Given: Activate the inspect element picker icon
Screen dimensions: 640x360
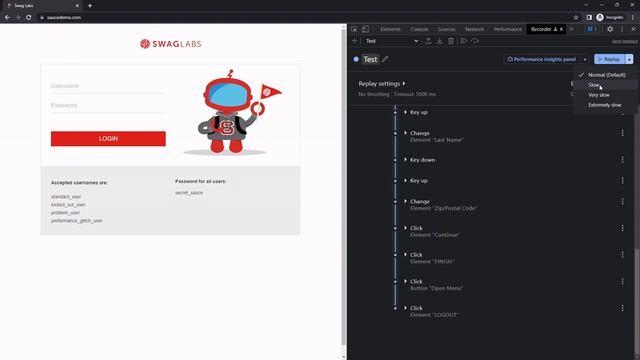Looking at the screenshot, I should click(x=354, y=29).
